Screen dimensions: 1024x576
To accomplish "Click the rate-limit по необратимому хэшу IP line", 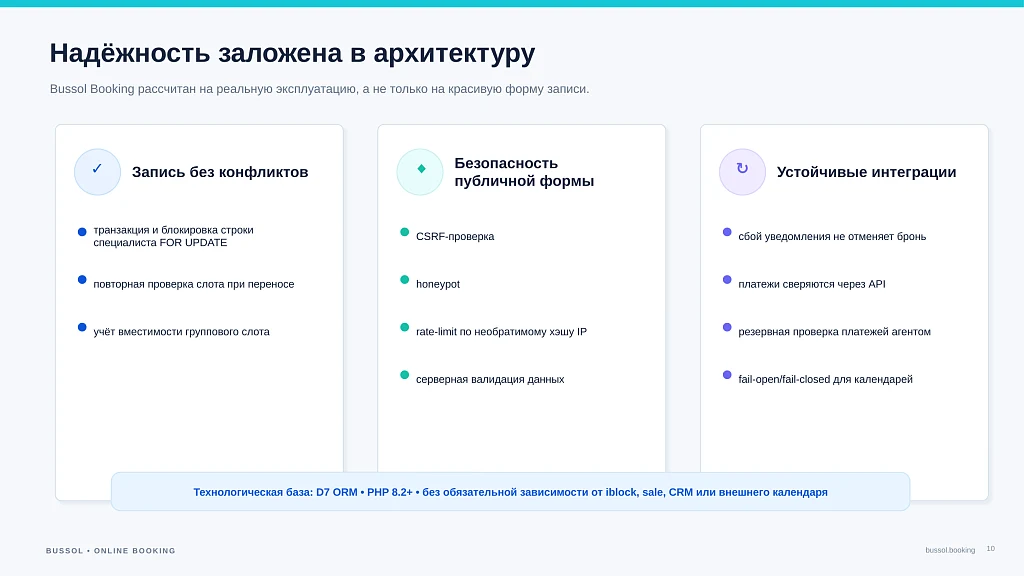I will click(x=501, y=332).
